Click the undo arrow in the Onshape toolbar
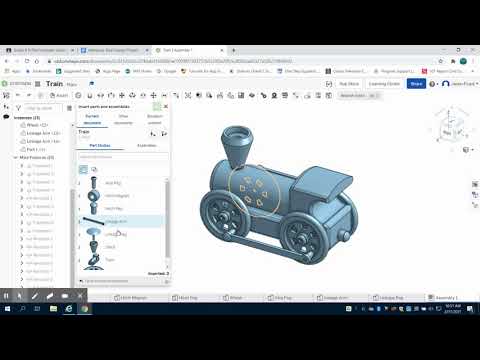The image size is (480, 360). [x=18, y=95]
